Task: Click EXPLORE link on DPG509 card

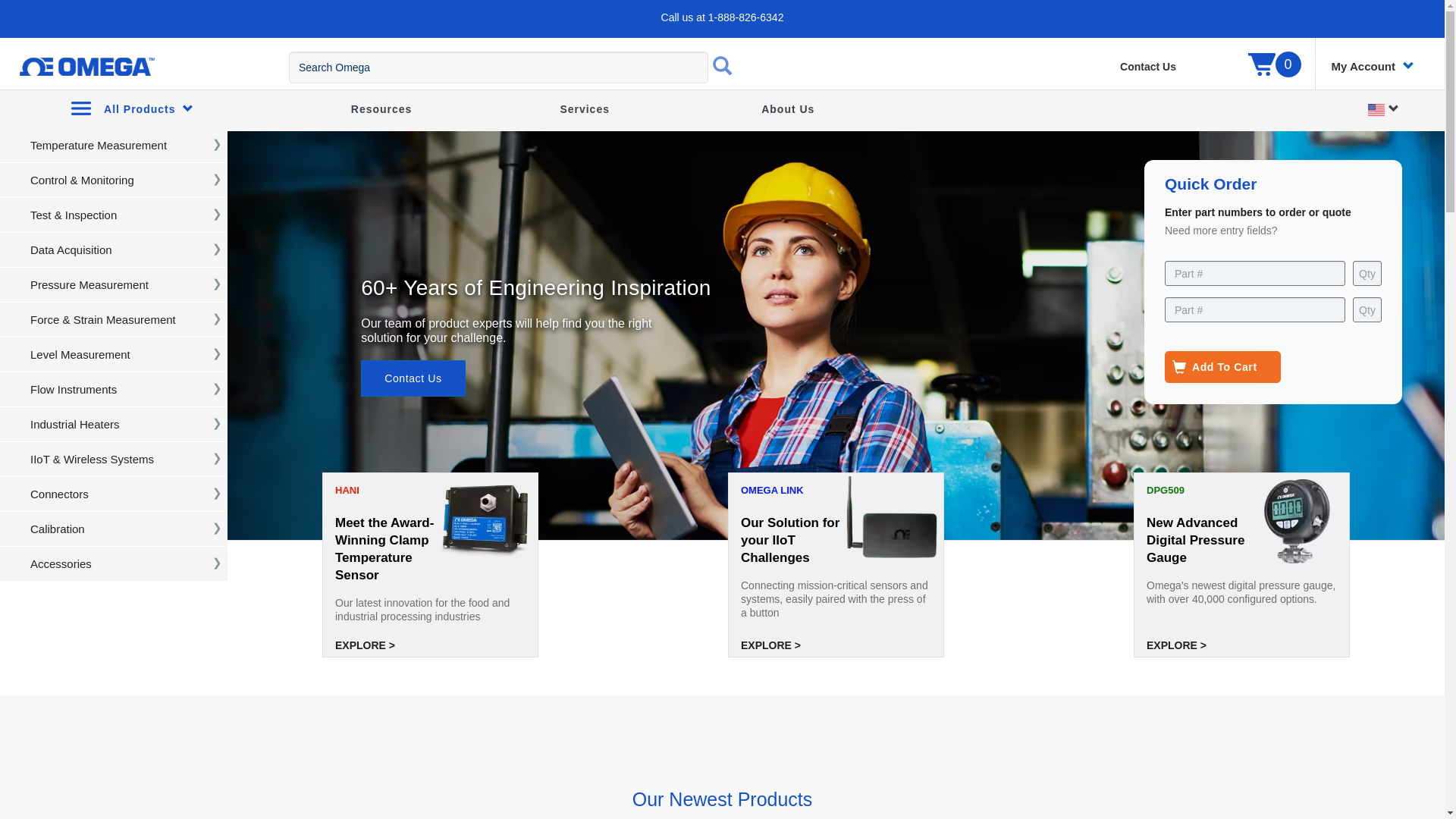Action: [1176, 645]
